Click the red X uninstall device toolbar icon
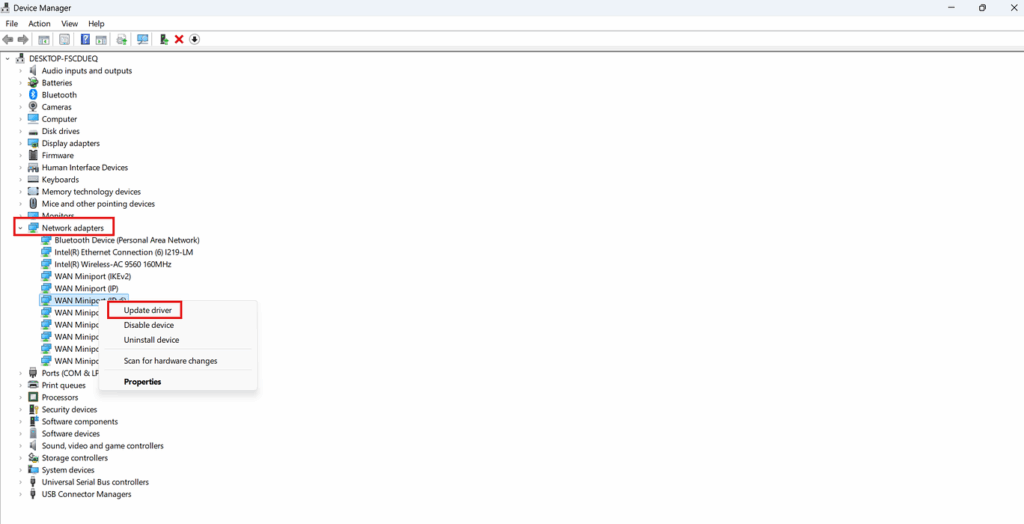This screenshot has width=1024, height=524. click(179, 39)
